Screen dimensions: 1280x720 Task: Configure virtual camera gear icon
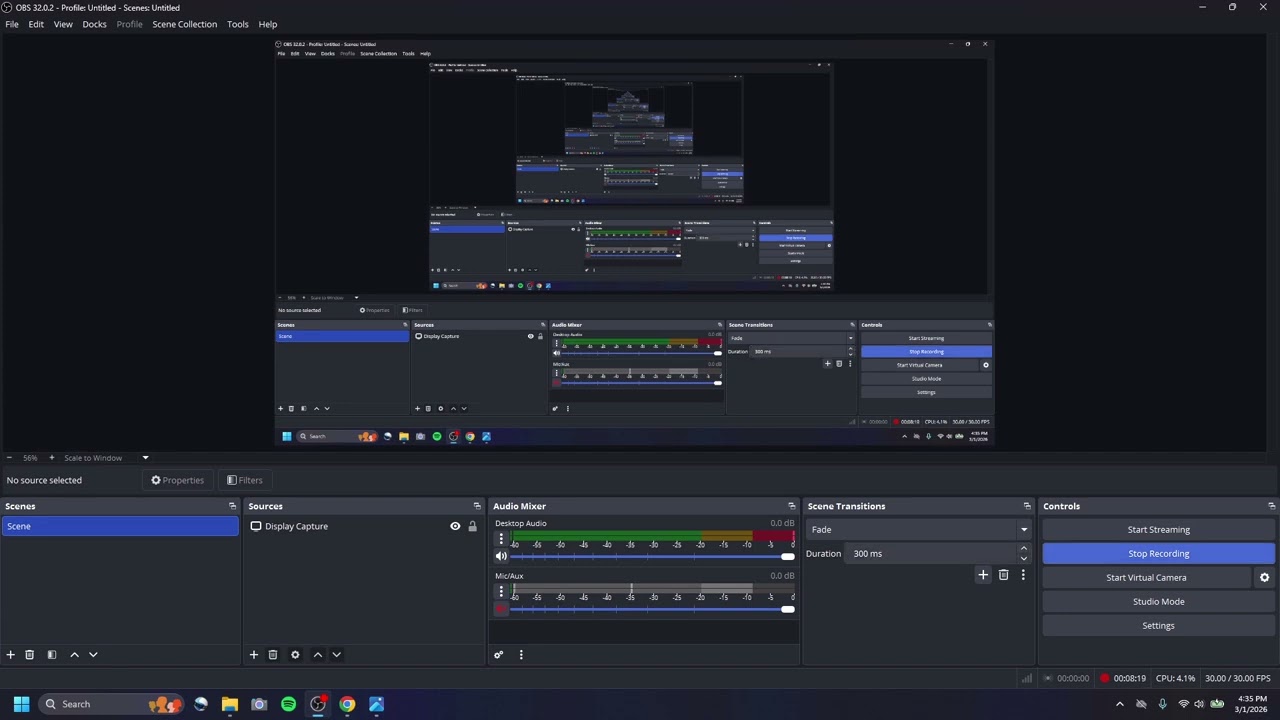(1264, 578)
